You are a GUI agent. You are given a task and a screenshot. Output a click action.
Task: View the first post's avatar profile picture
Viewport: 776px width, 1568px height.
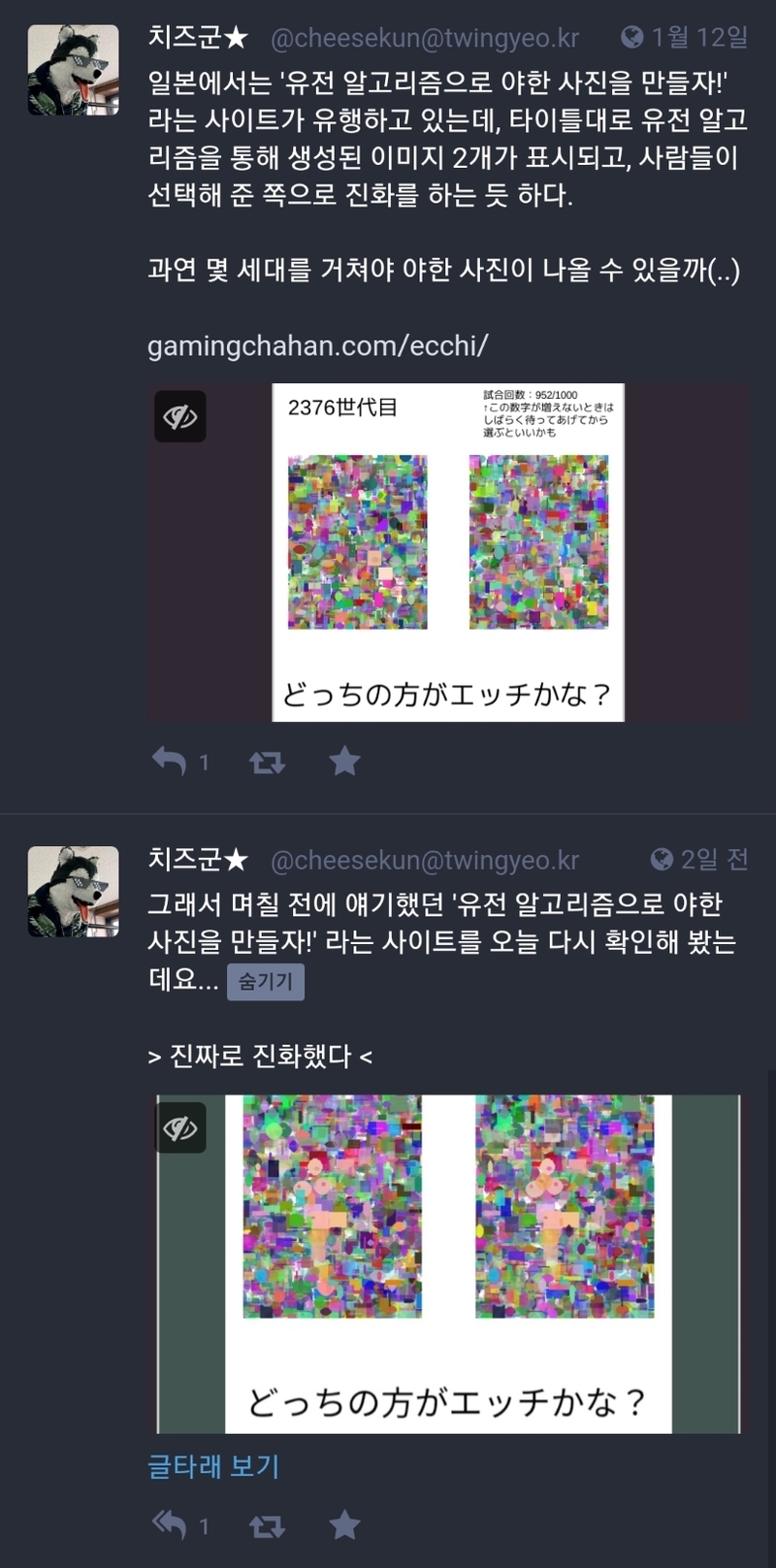[74, 70]
